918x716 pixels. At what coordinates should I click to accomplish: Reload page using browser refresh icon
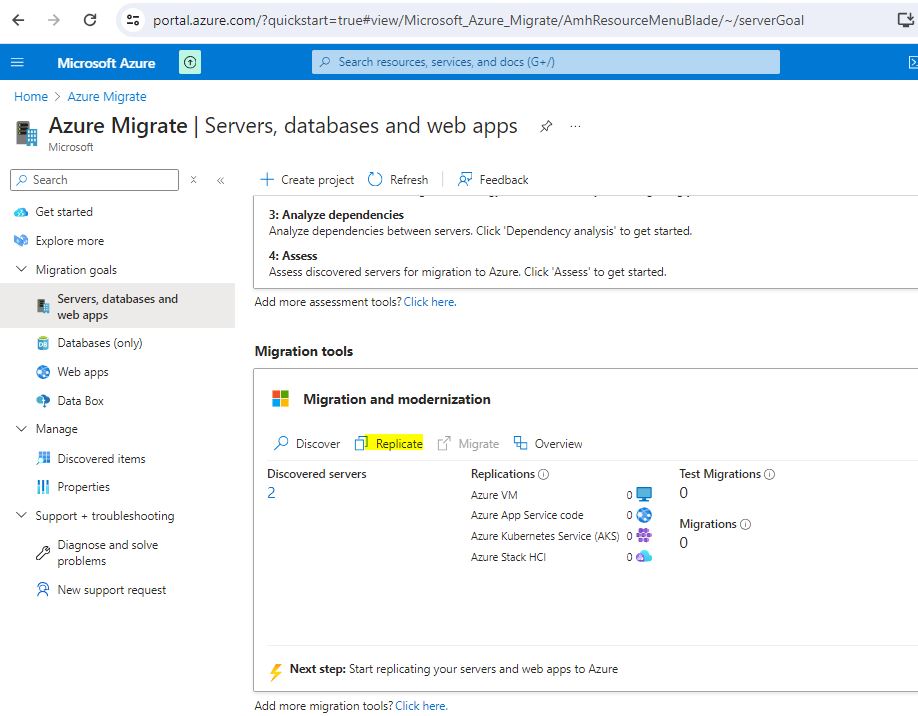pos(90,20)
